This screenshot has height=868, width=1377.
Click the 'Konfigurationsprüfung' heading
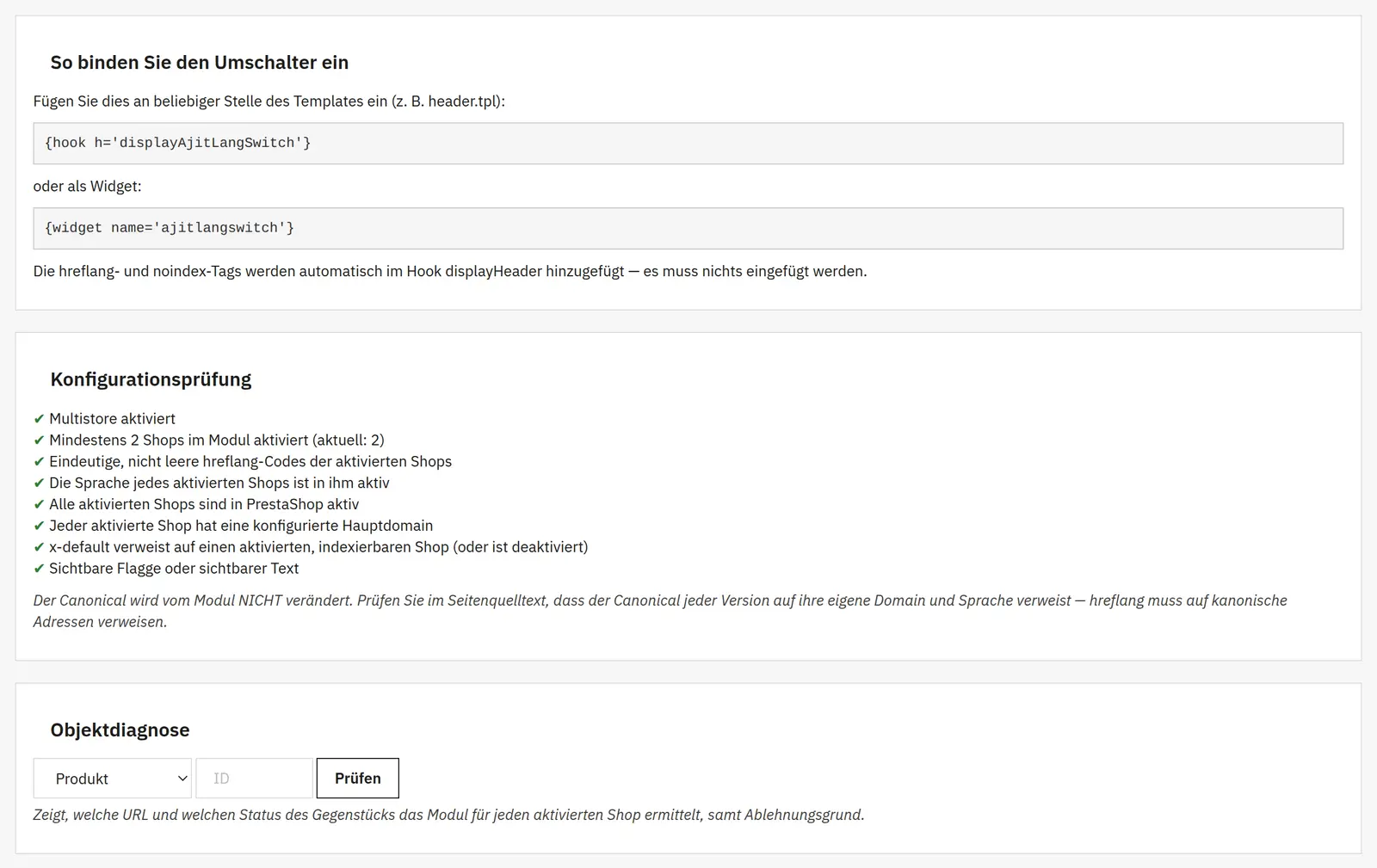(x=151, y=379)
